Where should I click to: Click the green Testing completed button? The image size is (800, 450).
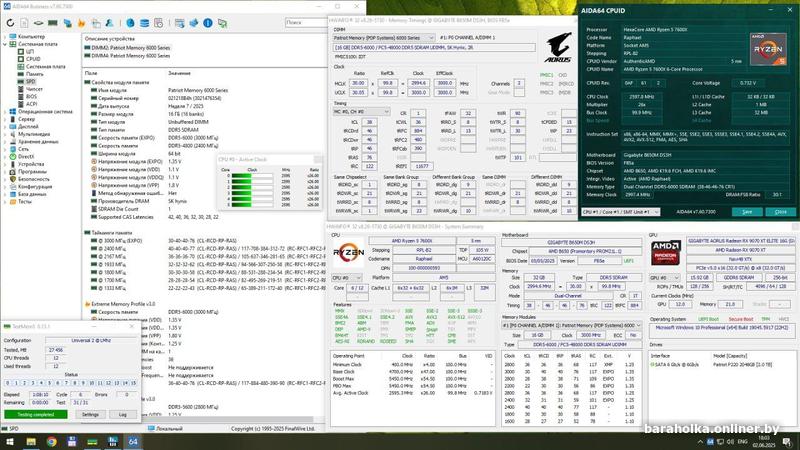click(x=36, y=414)
